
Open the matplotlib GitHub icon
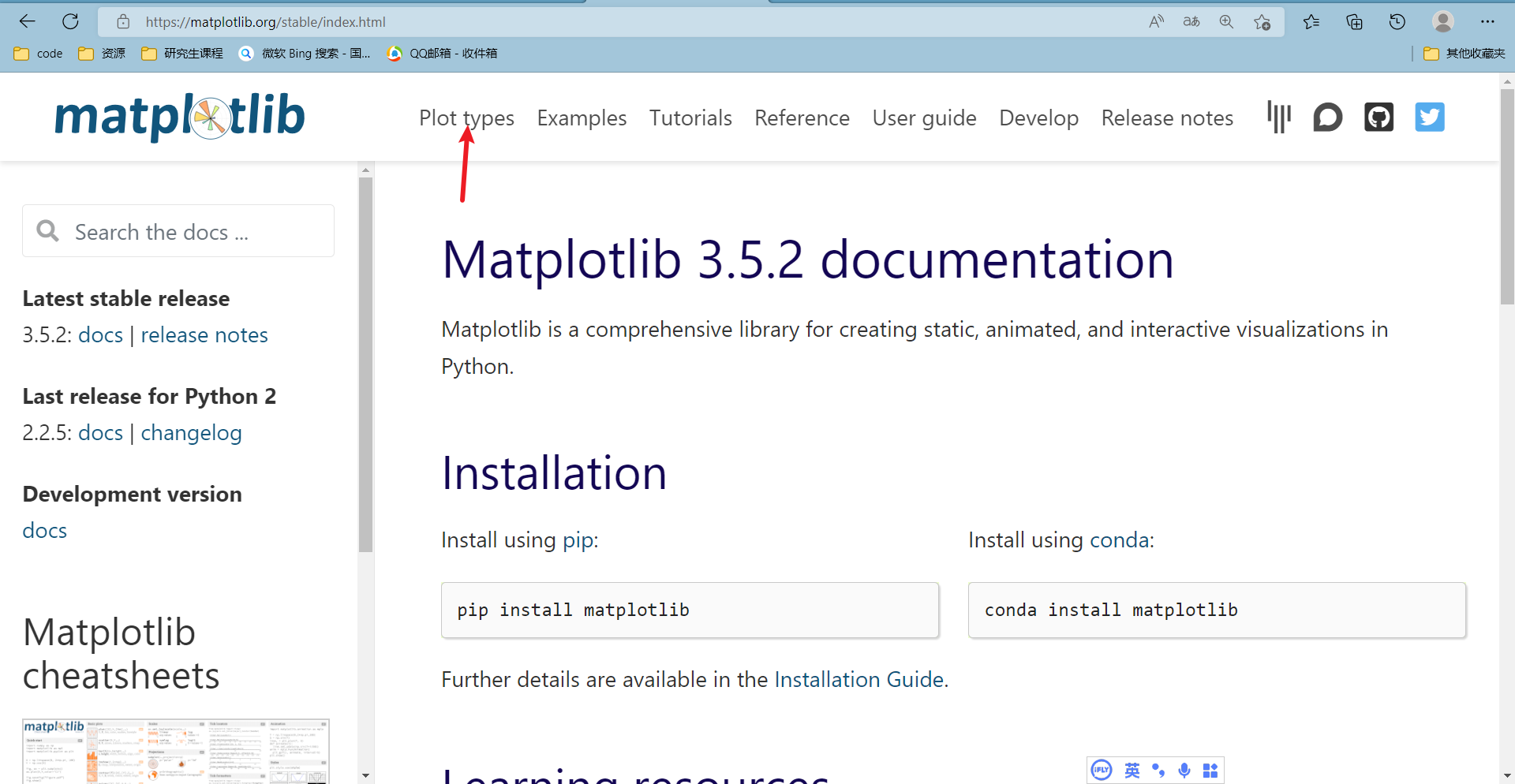1379,118
